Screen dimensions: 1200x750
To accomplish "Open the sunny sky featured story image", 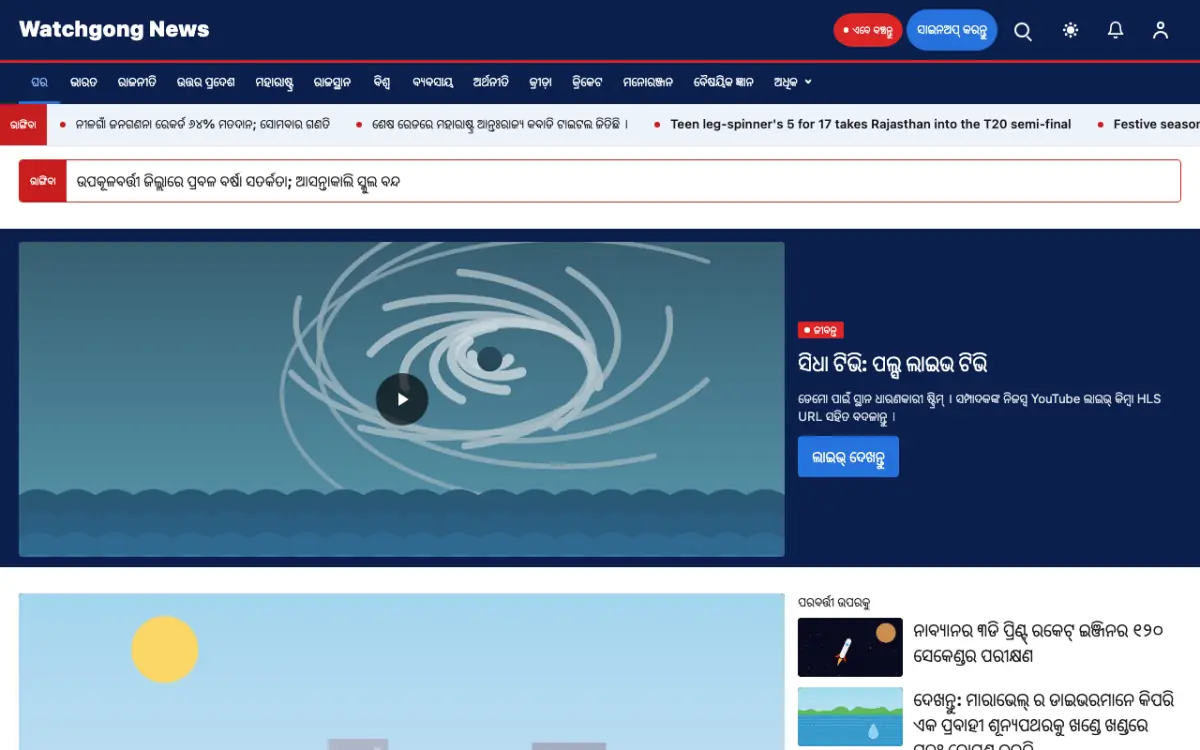I will click(x=402, y=671).
